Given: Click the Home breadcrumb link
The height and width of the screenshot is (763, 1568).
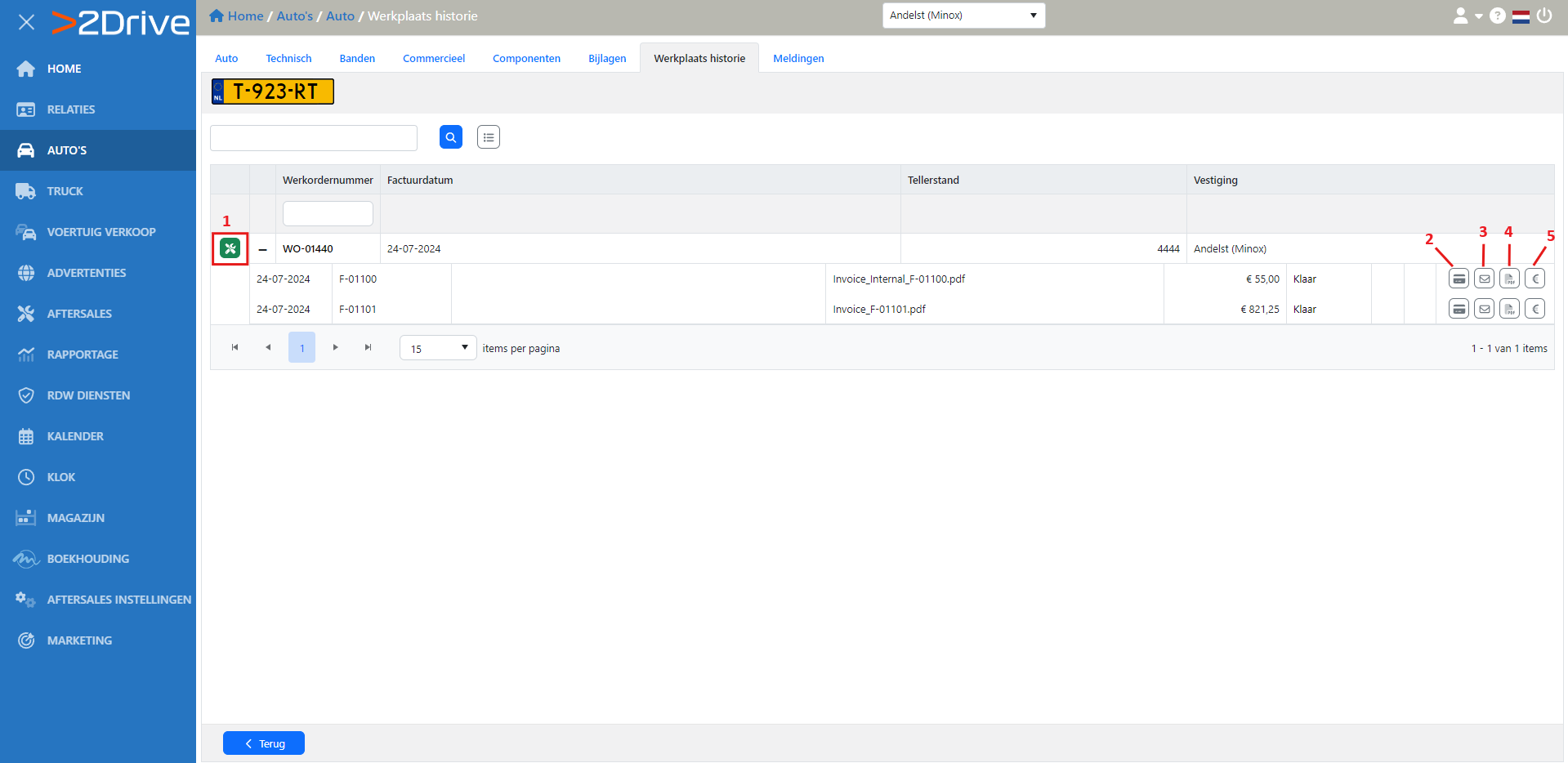Looking at the screenshot, I should (x=244, y=16).
